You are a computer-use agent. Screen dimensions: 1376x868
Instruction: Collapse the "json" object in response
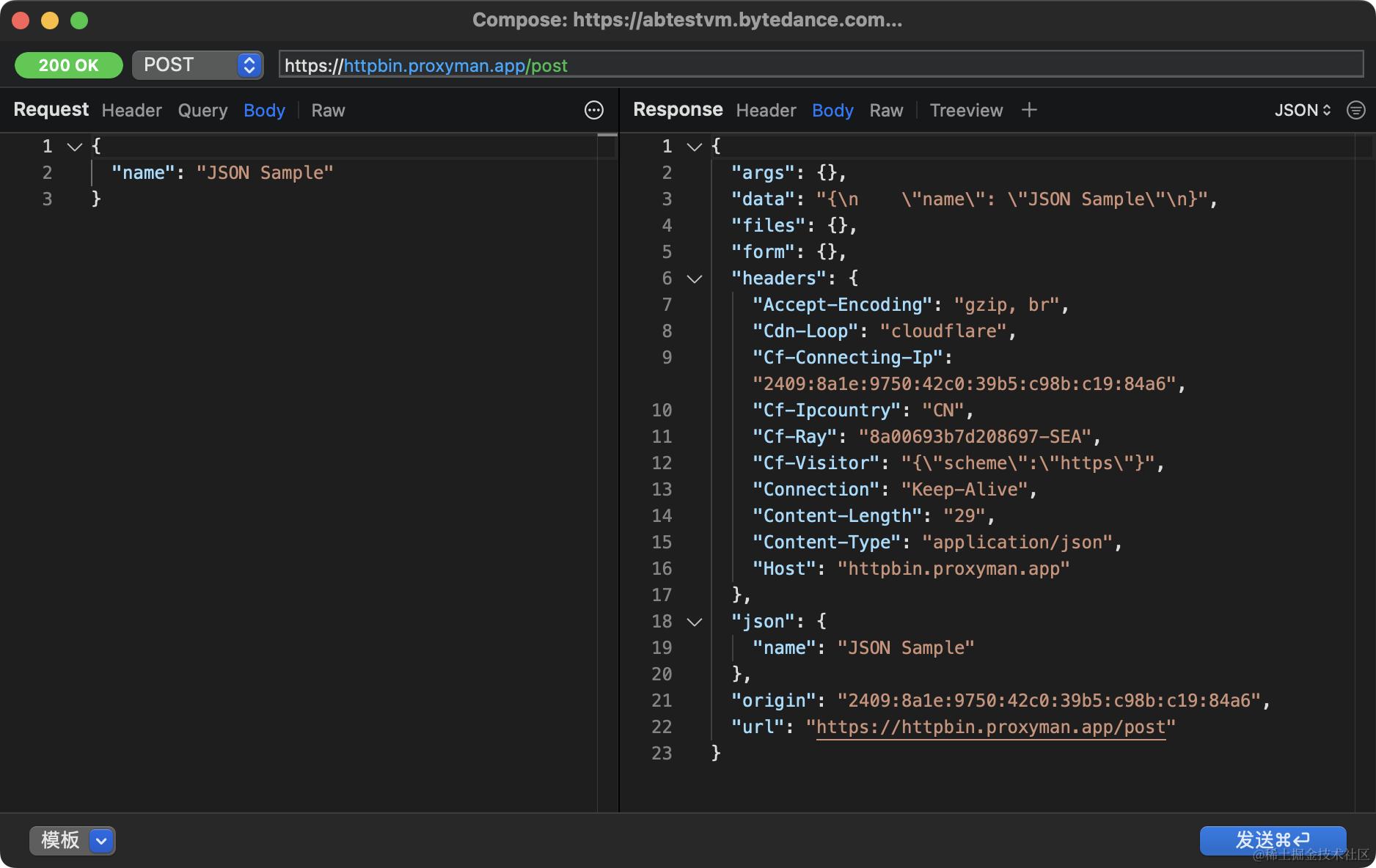(x=694, y=622)
